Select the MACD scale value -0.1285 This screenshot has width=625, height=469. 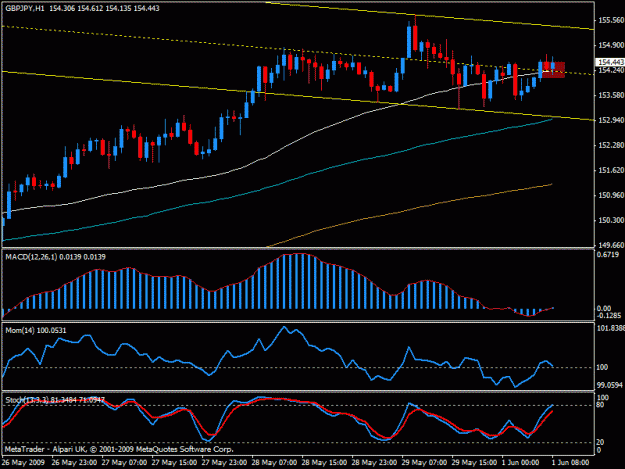click(x=609, y=316)
